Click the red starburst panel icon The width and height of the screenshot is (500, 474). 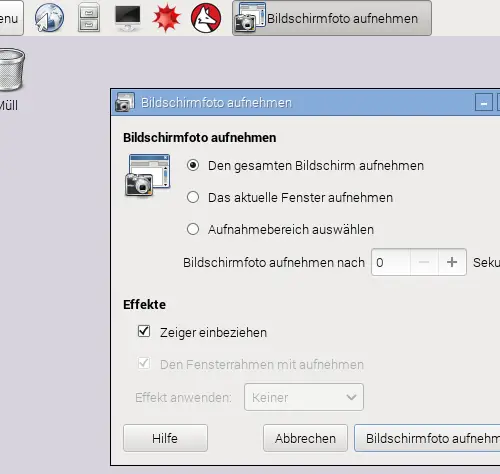tap(166, 18)
